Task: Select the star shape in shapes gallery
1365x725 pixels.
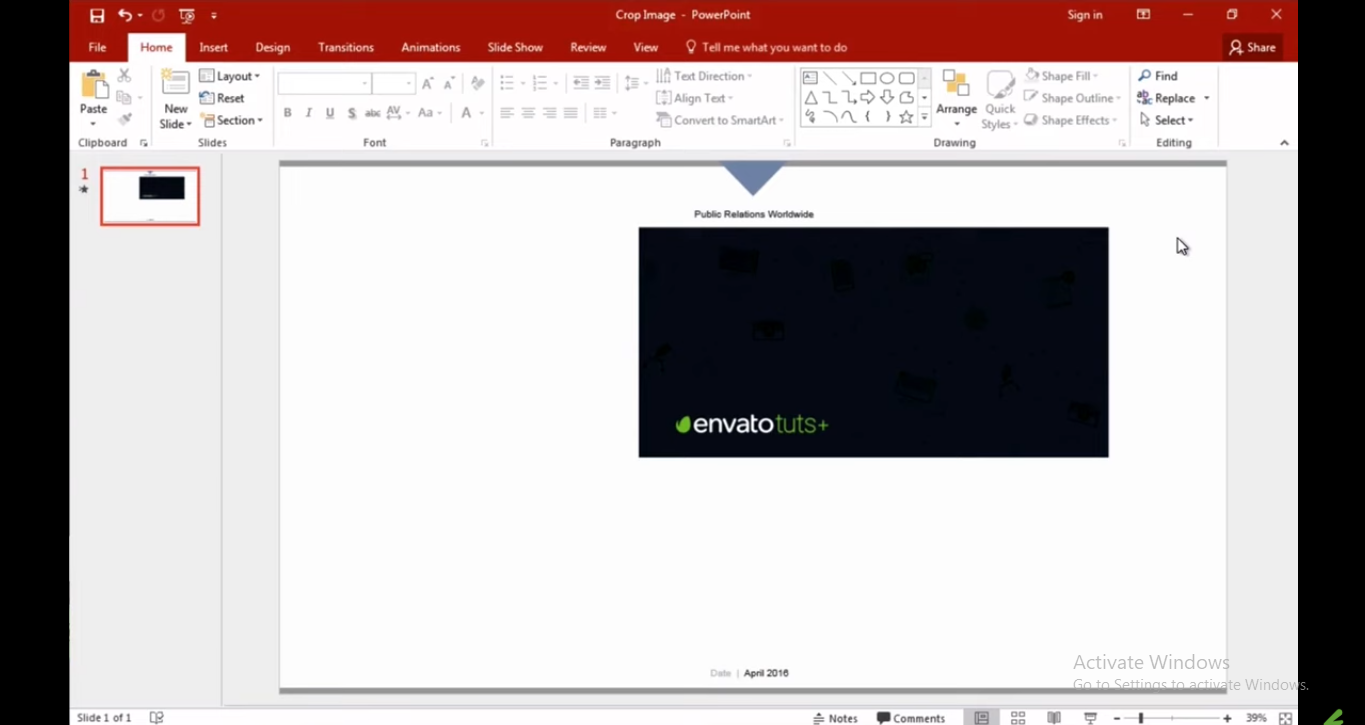Action: [906, 117]
